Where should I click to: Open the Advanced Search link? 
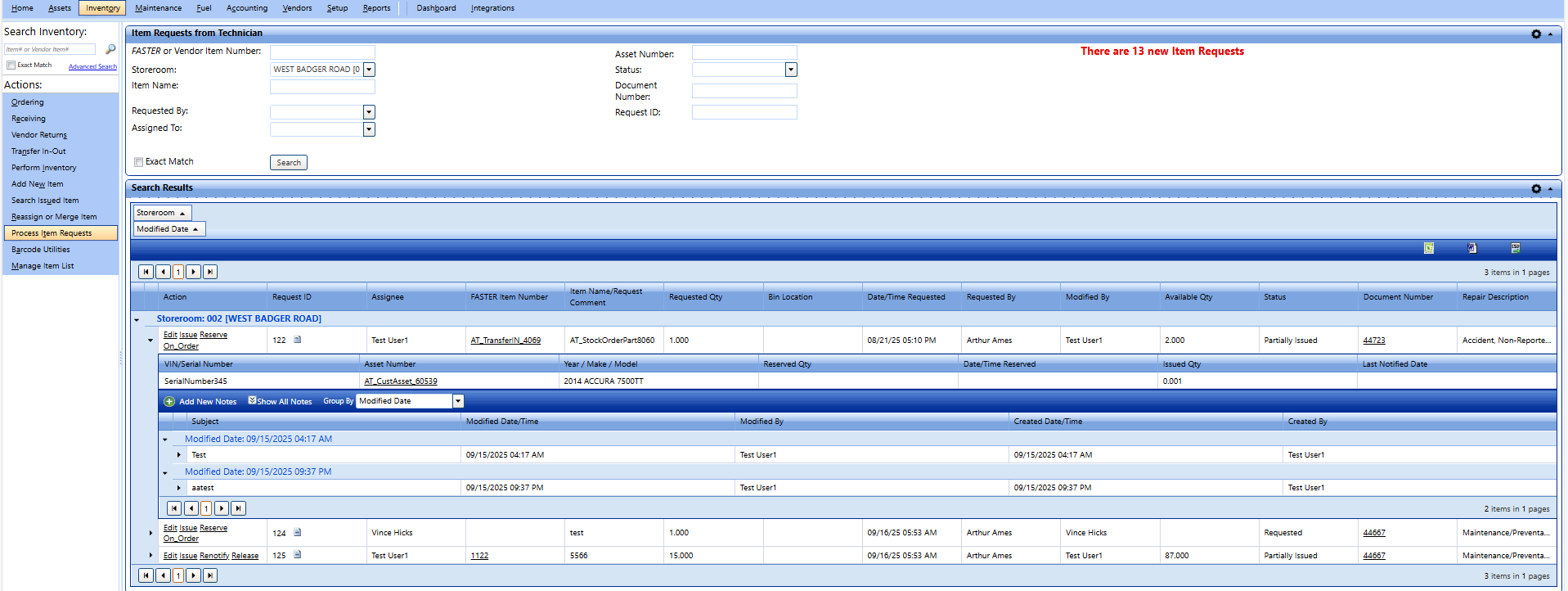point(92,66)
